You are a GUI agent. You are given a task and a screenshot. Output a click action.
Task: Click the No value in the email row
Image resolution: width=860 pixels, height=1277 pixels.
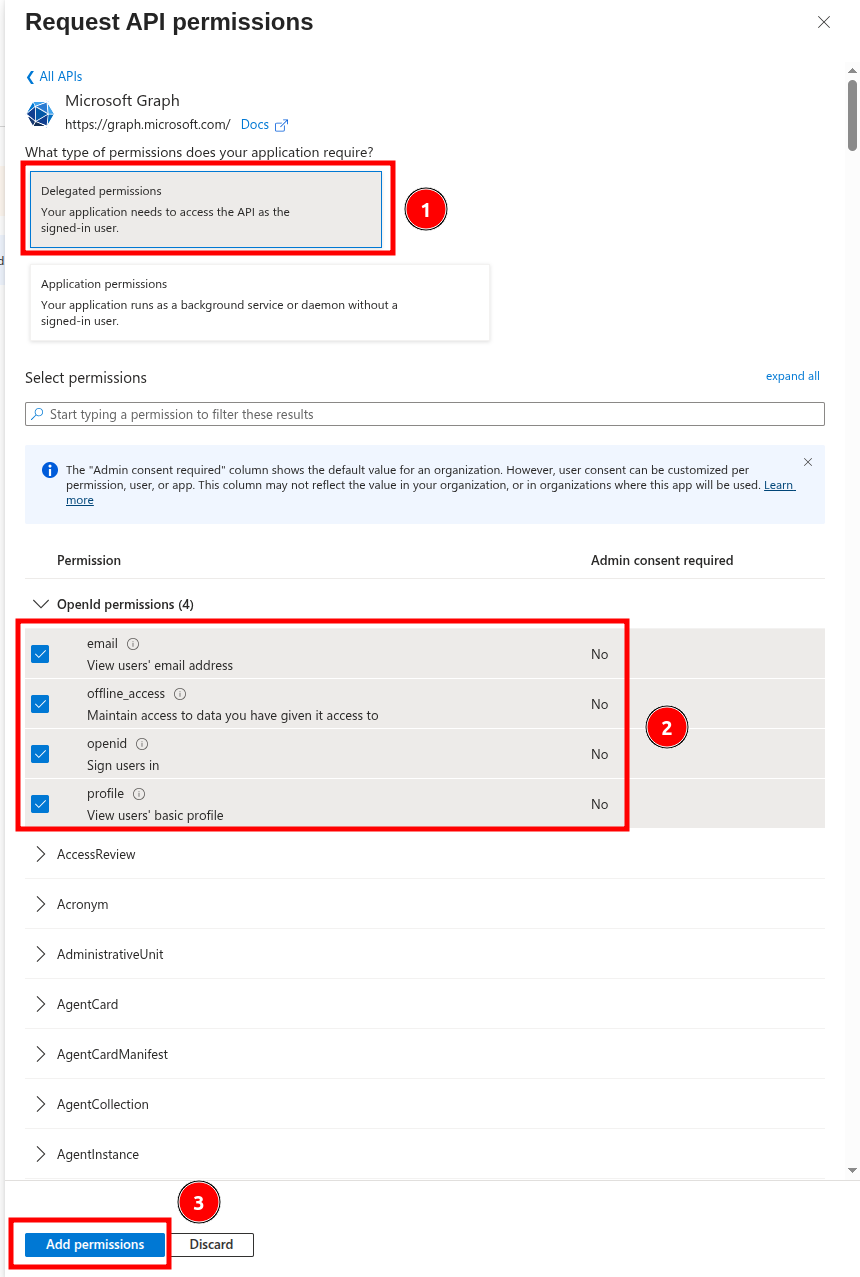[599, 654]
